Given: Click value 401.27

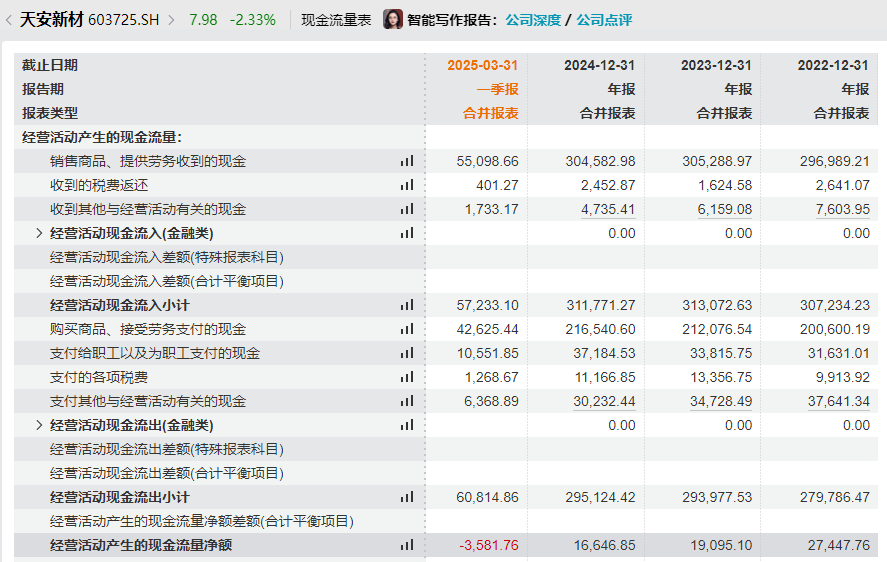Looking at the screenshot, I should click(x=497, y=185).
